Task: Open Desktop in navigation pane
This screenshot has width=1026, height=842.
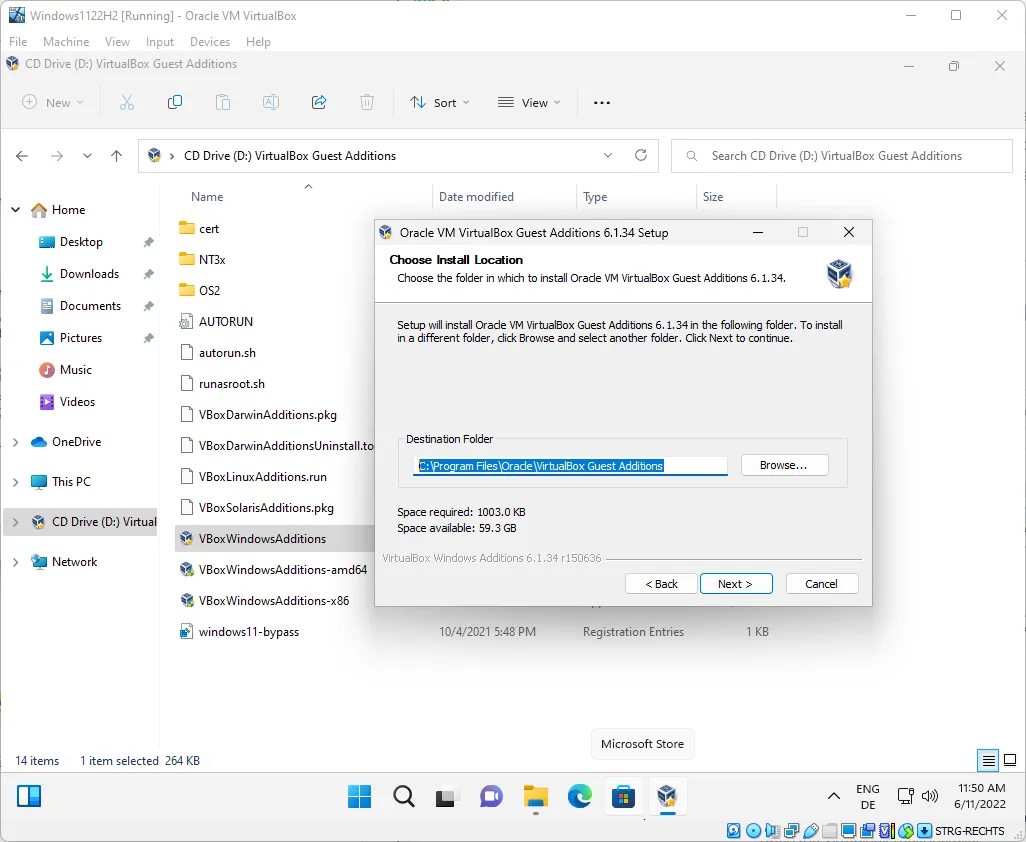Action: point(81,241)
